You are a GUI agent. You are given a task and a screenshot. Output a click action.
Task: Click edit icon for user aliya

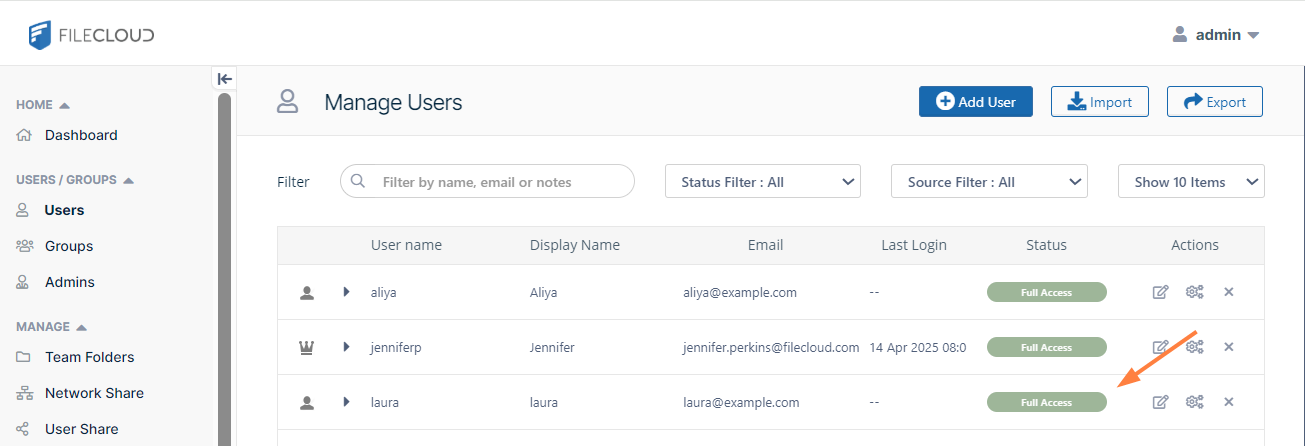point(1160,292)
